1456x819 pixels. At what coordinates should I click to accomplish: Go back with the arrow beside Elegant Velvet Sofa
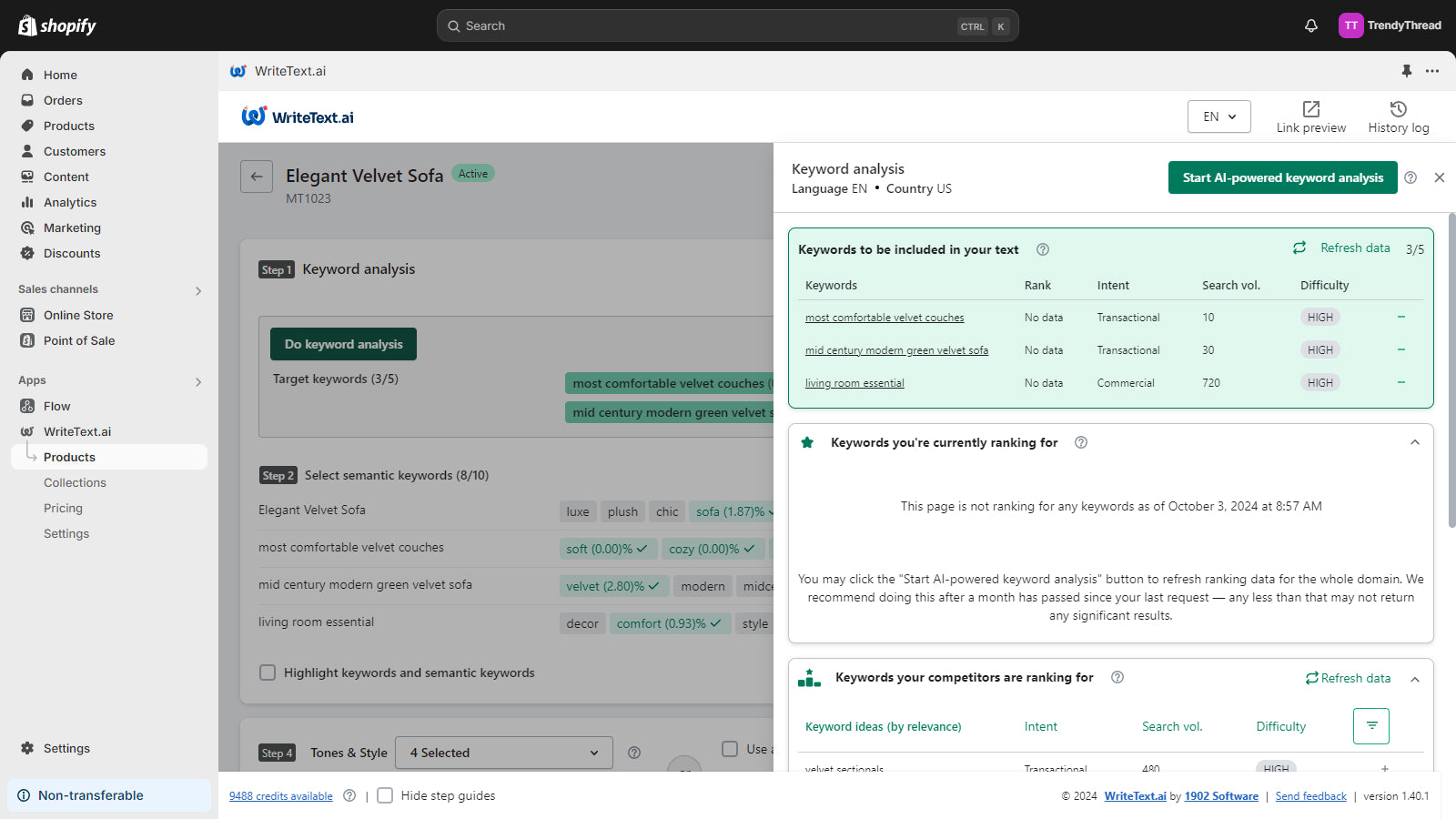coord(257,177)
